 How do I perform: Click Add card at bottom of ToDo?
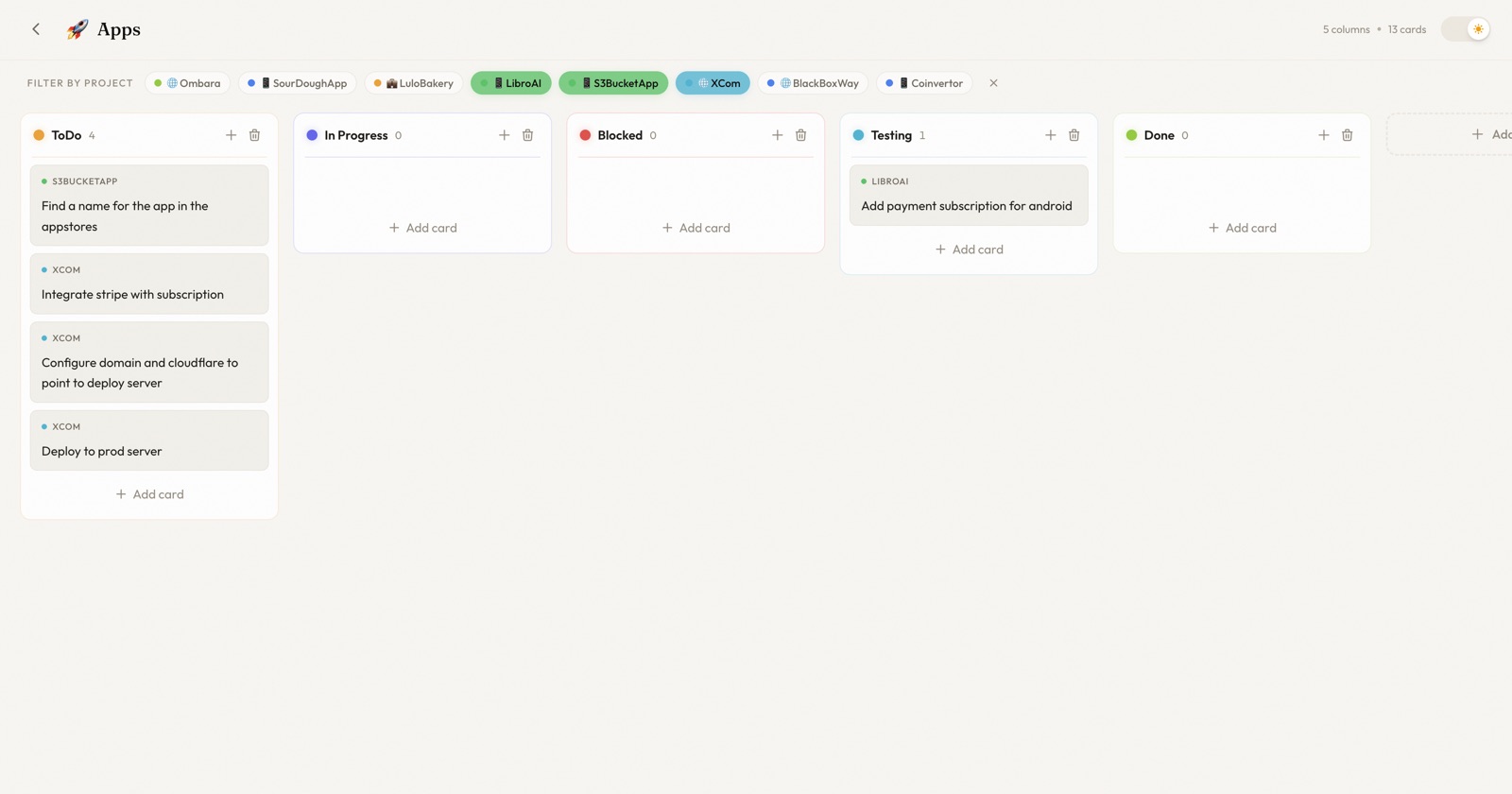149,494
